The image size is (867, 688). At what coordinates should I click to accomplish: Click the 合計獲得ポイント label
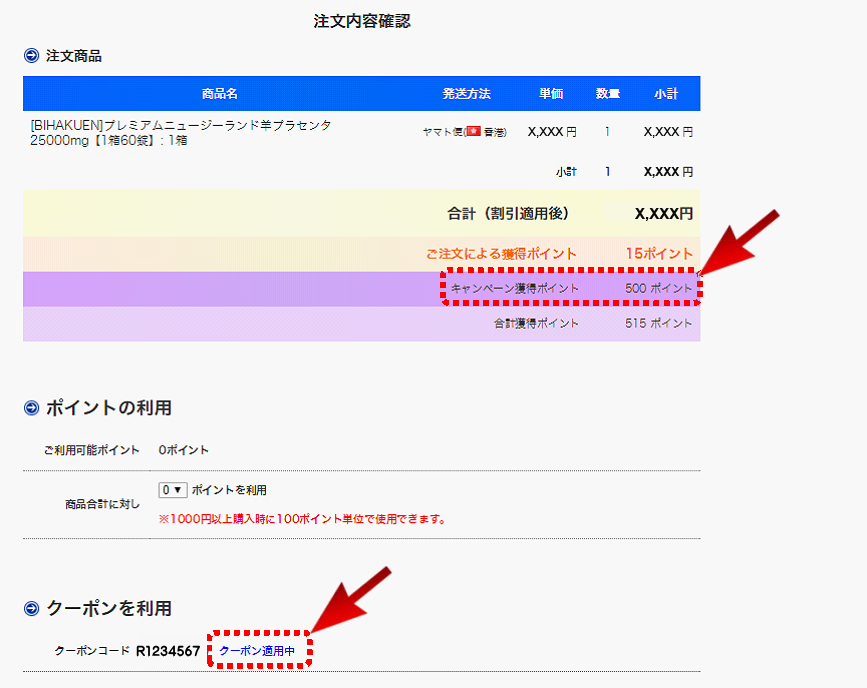click(x=536, y=324)
